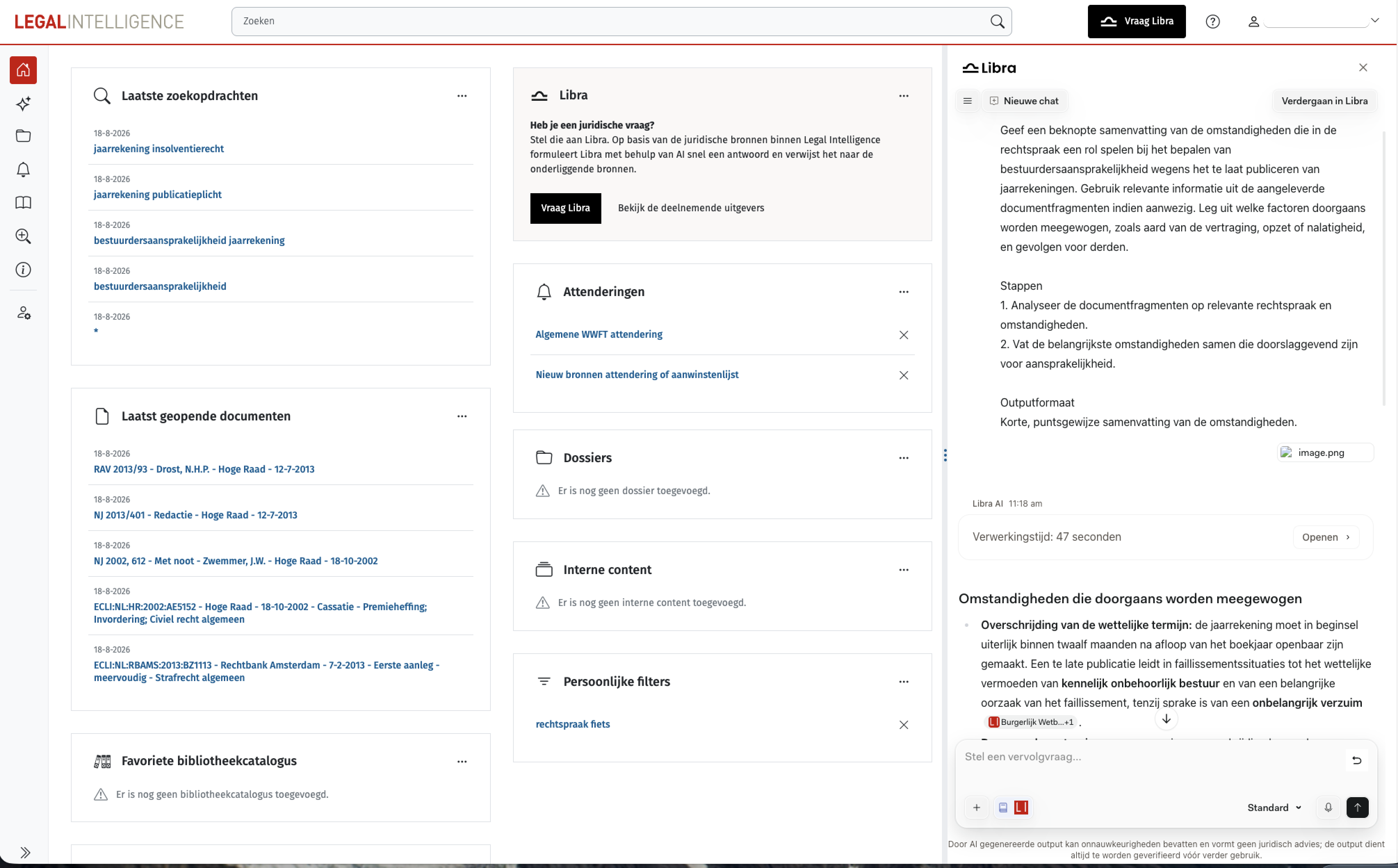The width and height of the screenshot is (1398, 868).
Task: Click Openen on Verwerkingstijd row
Action: 1325,537
